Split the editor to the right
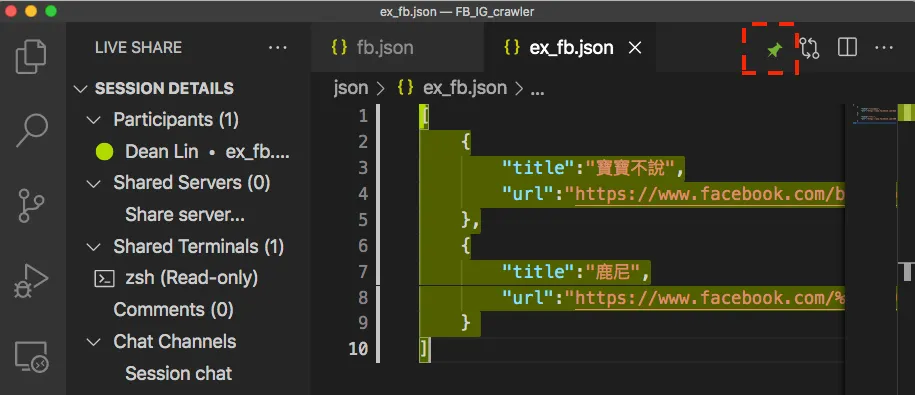Screen dimensions: 915x395 coord(847,47)
